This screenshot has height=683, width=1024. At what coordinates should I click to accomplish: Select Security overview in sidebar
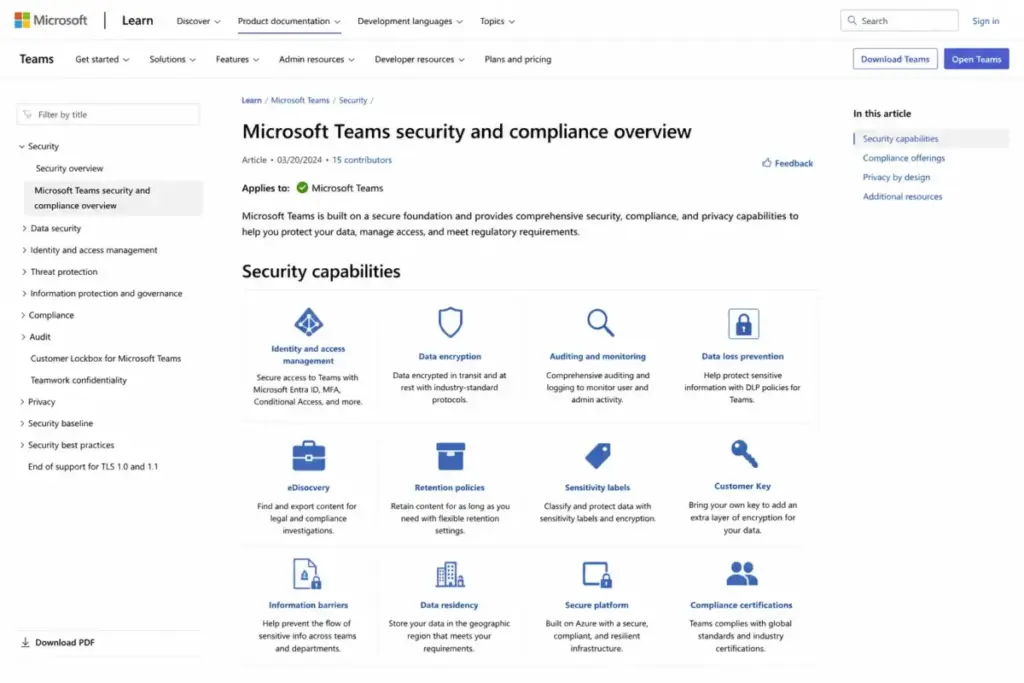click(69, 168)
